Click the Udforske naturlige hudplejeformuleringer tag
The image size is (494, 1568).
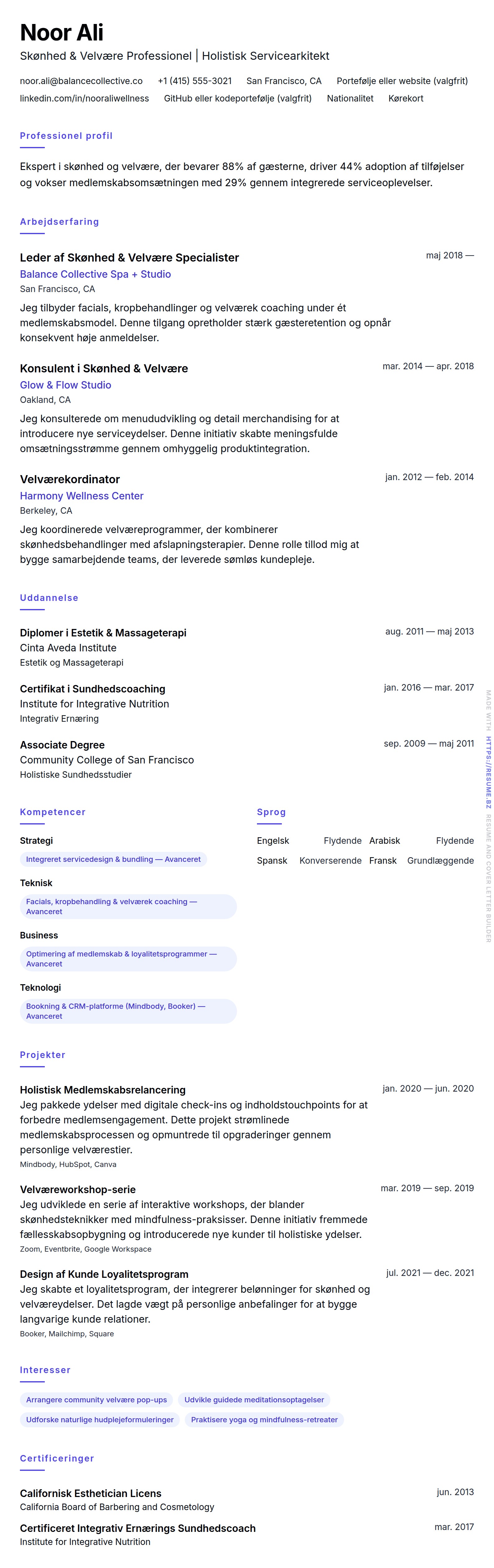(x=100, y=1420)
